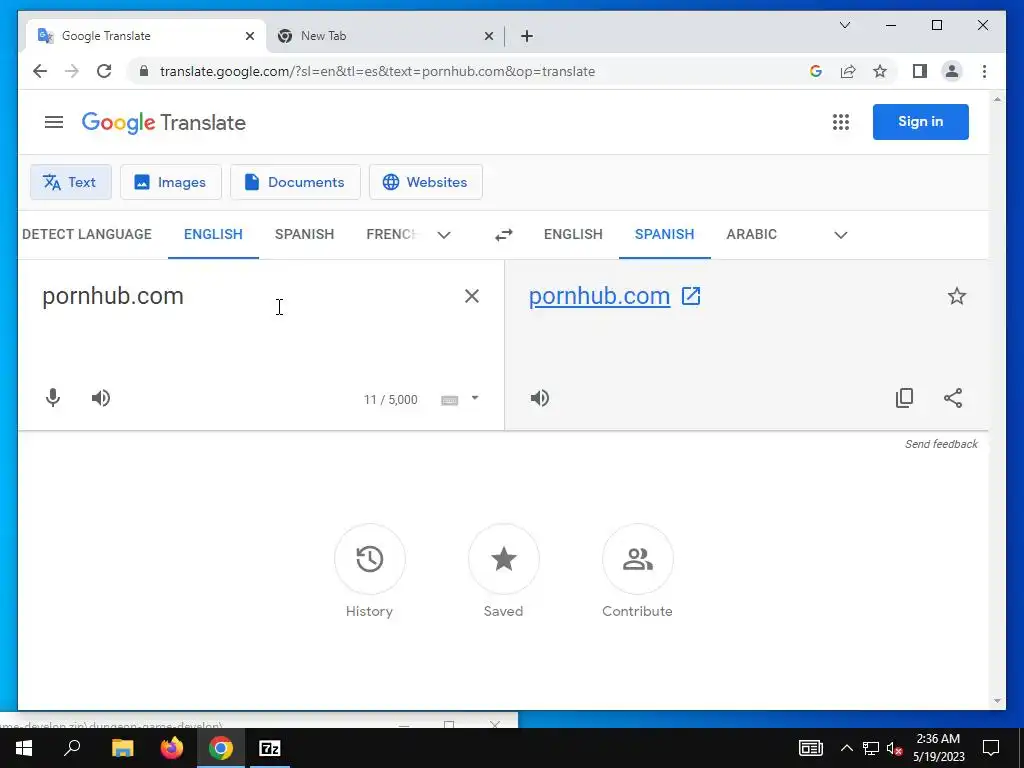Share this page from the address bar
1024x768 pixels.
tap(848, 71)
